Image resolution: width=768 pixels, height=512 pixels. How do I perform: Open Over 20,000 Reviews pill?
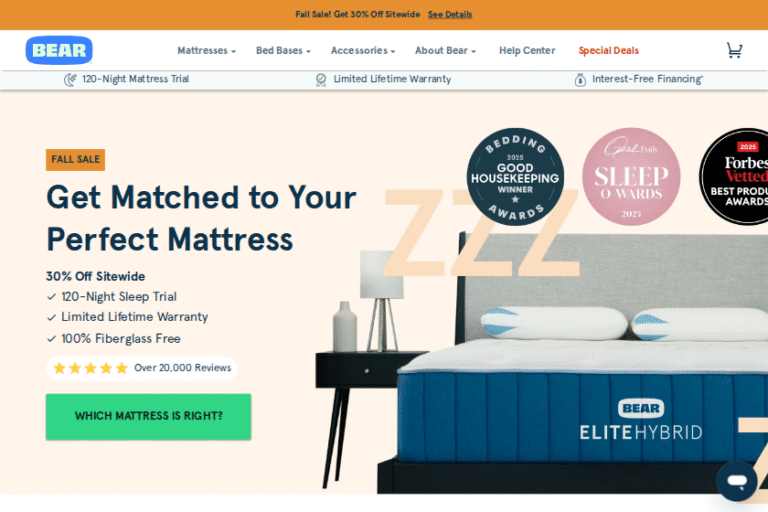coord(142,368)
